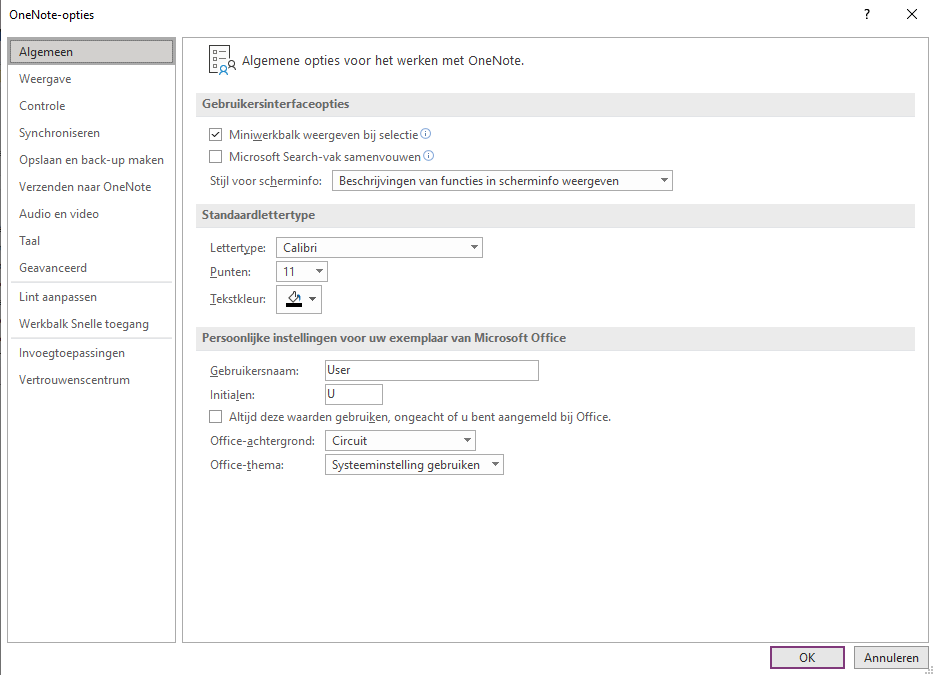This screenshot has height=675, width=933.
Task: Open the Office-achtergrond Circuit dropdown
Action: 400,440
